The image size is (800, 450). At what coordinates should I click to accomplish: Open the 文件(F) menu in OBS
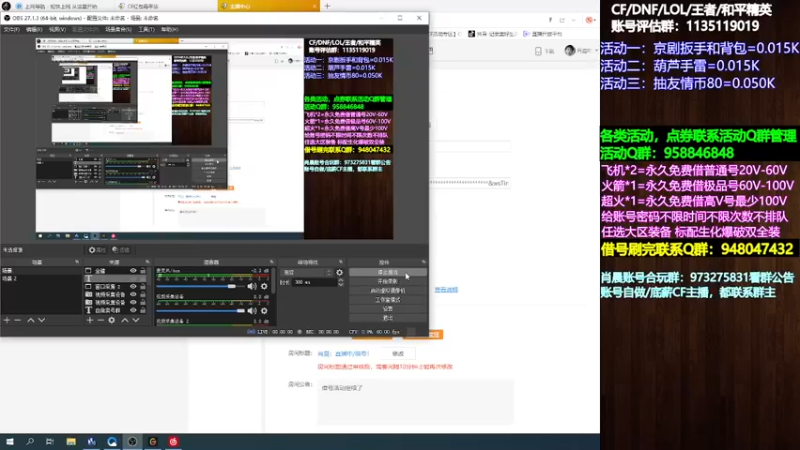coord(11,30)
